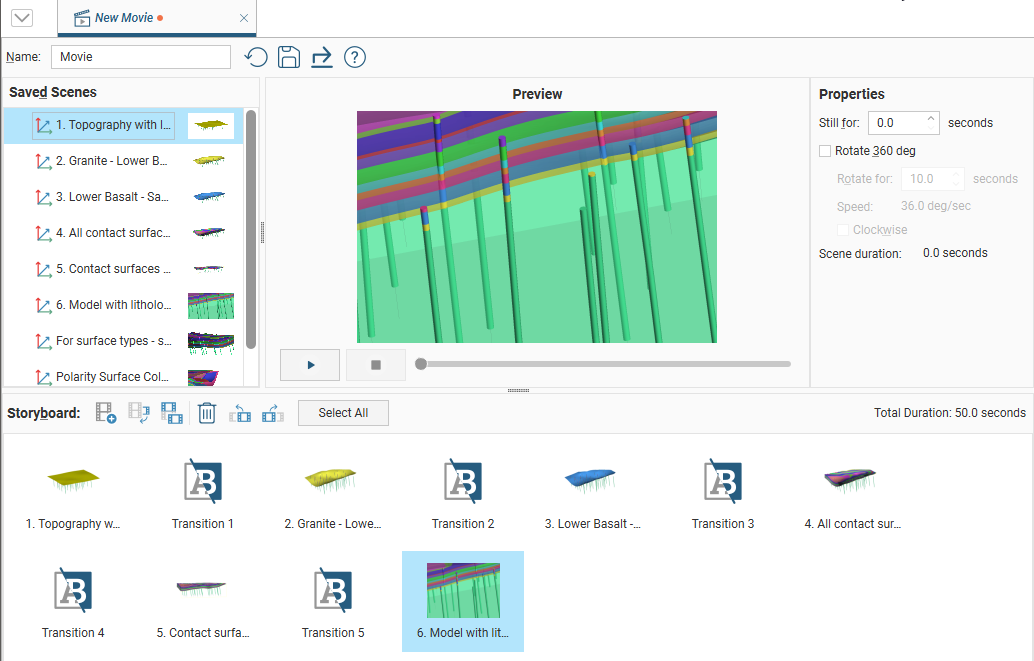Viewport: 1034px width, 661px height.
Task: Click the preview playback slider handle
Action: pos(421,364)
